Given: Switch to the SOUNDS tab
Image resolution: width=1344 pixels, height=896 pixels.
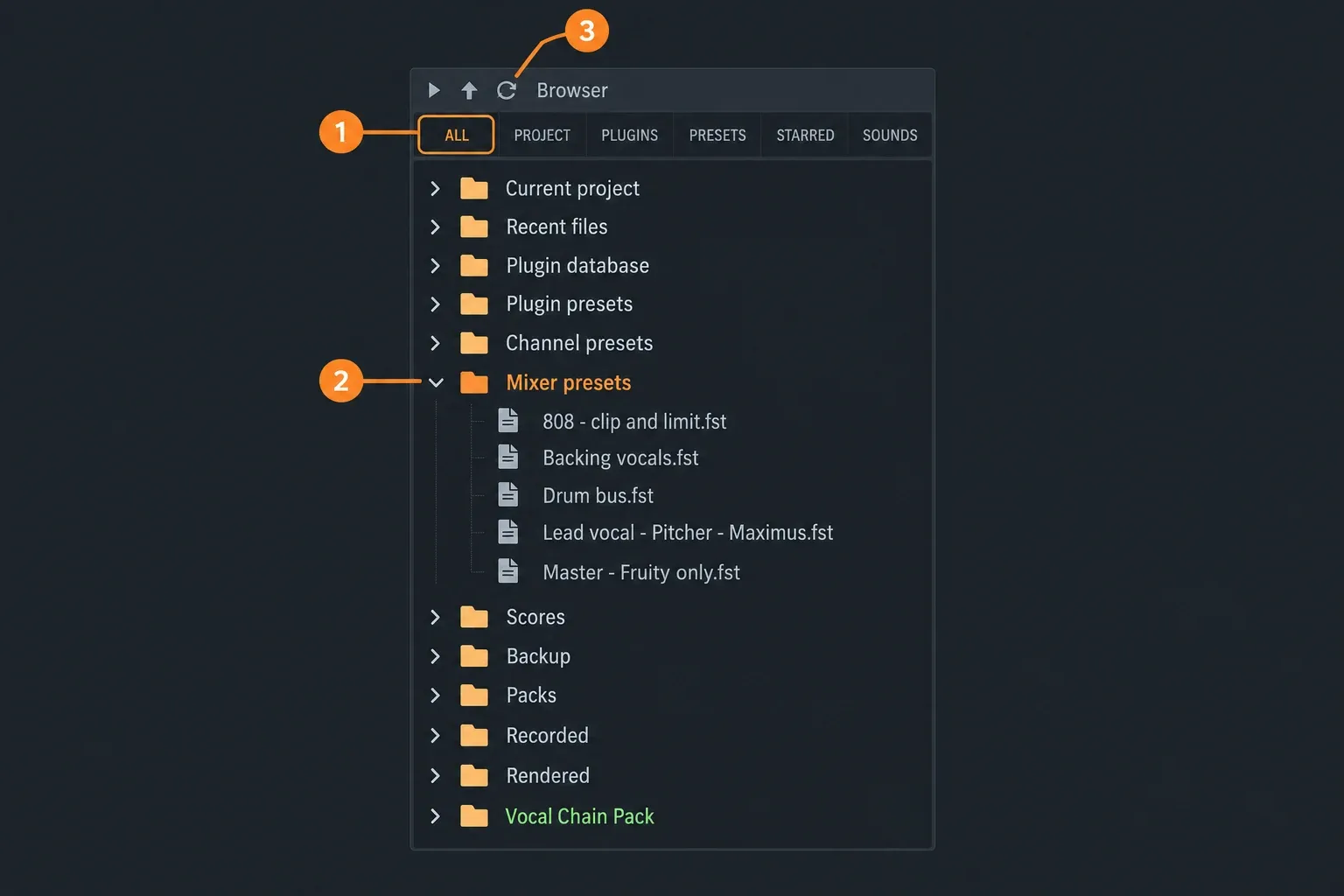Looking at the screenshot, I should pyautogui.click(x=890, y=135).
